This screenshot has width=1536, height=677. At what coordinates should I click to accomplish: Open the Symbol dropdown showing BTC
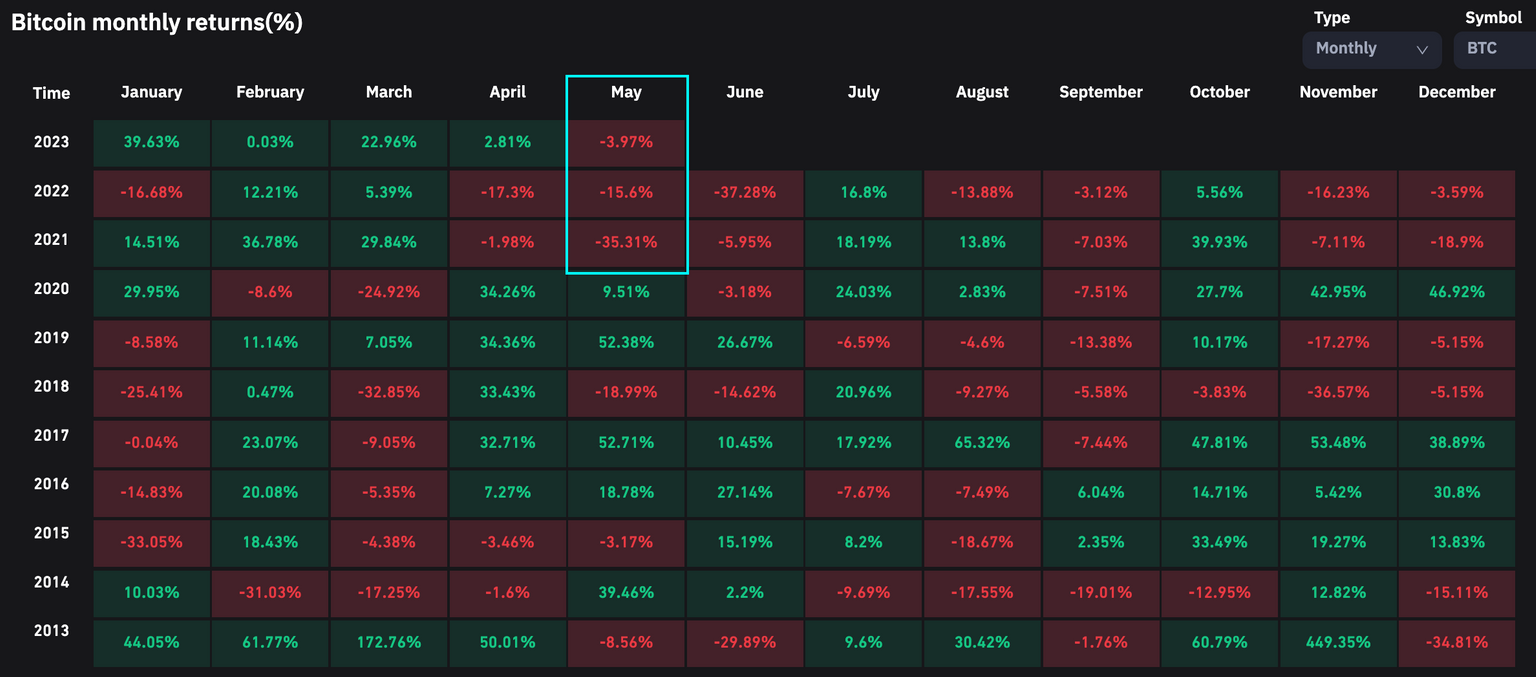point(1494,49)
